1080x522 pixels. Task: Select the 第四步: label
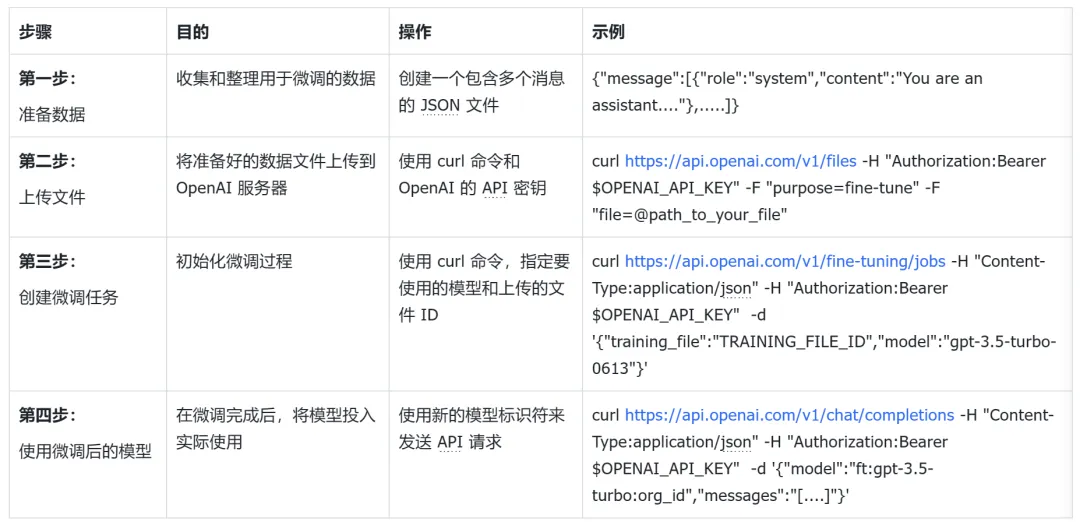click(x=47, y=415)
